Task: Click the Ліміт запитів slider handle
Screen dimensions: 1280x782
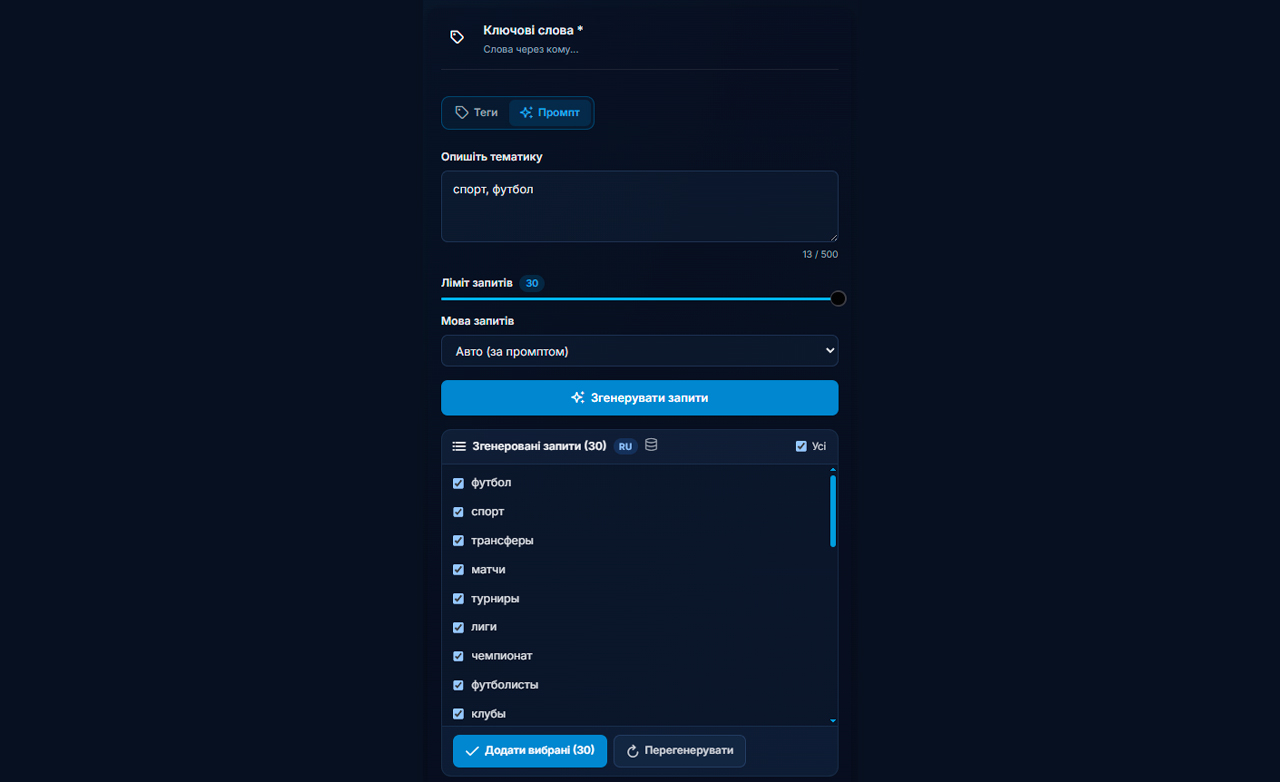Action: coord(838,298)
